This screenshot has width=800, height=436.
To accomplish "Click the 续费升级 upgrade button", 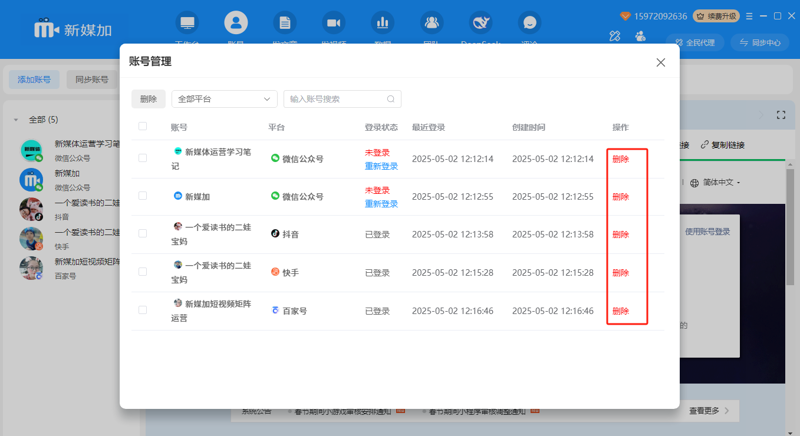I will (716, 16).
